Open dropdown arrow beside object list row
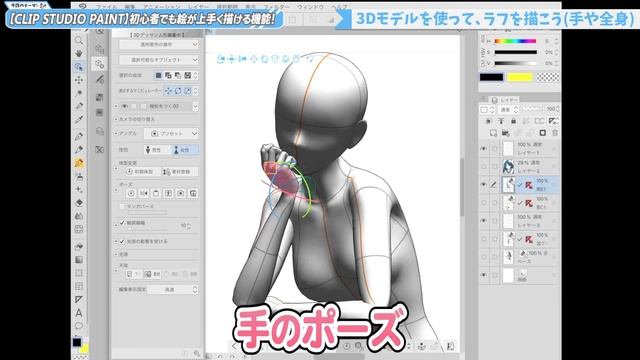The height and width of the screenshot is (360, 640). [x=195, y=106]
